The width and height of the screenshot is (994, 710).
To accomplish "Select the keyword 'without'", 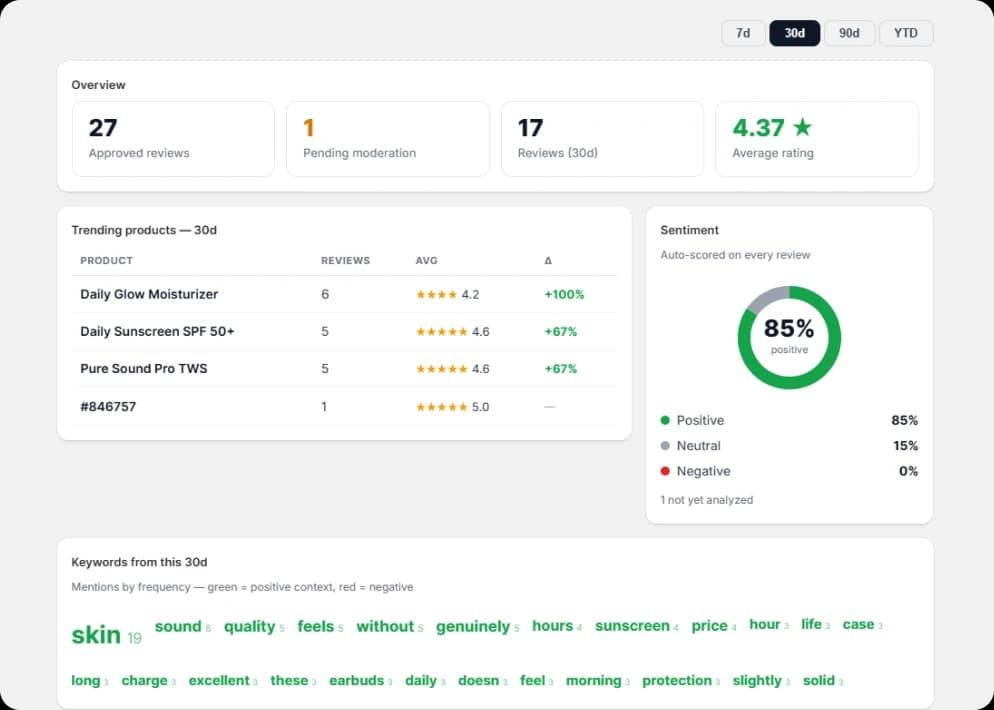I will [x=385, y=626].
